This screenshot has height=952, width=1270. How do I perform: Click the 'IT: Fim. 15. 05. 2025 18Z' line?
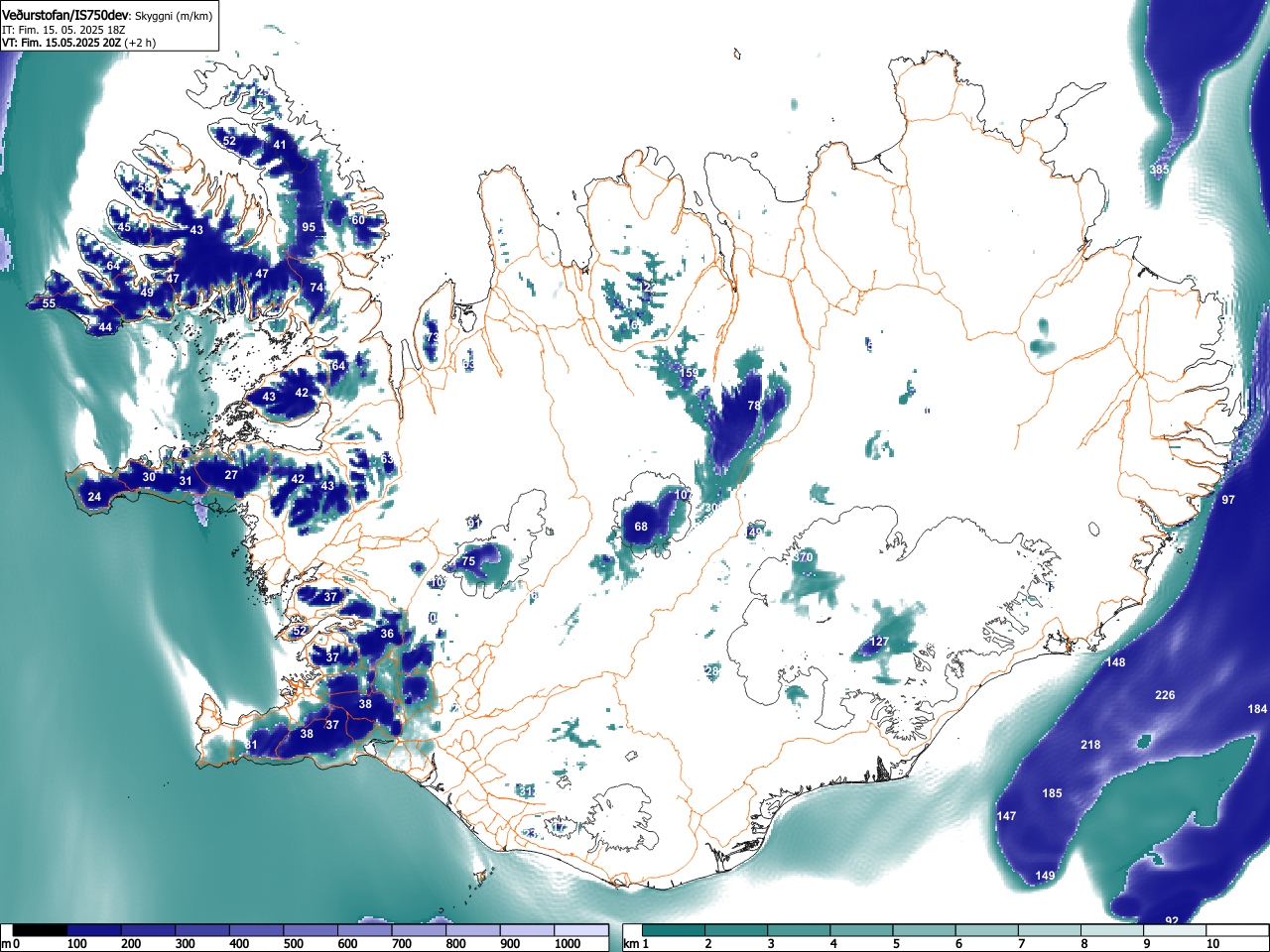(63, 30)
